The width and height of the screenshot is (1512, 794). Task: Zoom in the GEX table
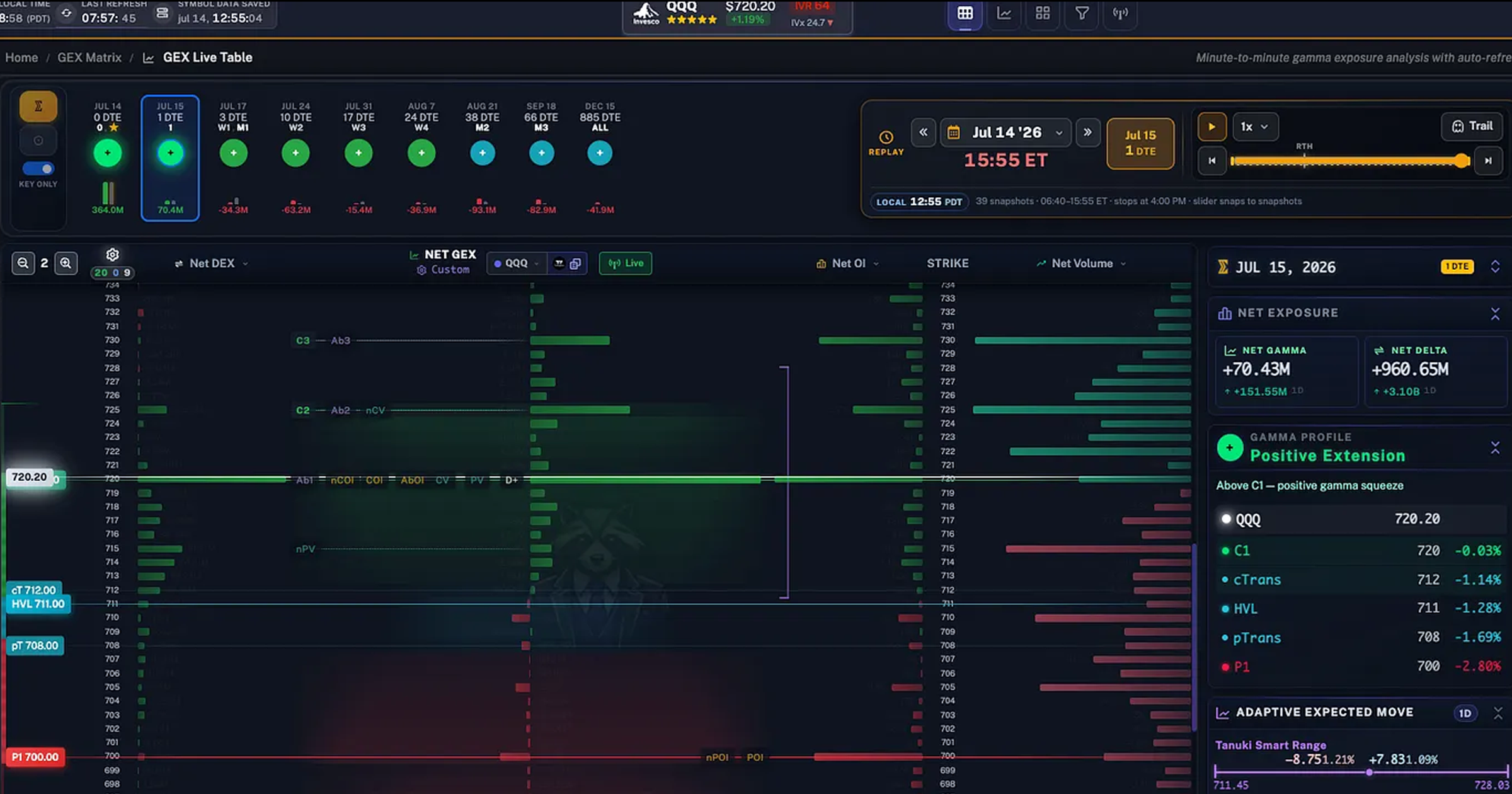click(x=66, y=263)
